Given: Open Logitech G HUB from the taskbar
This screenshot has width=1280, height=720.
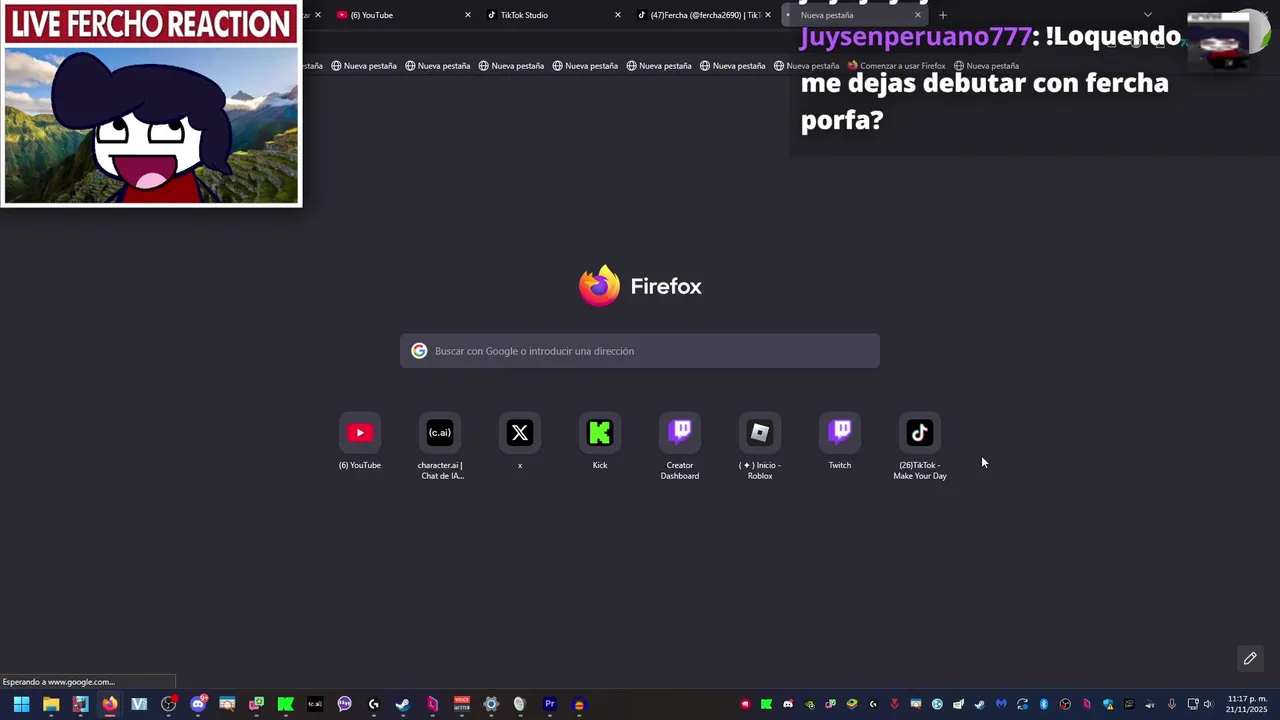Looking at the screenshot, I should coord(374,704).
